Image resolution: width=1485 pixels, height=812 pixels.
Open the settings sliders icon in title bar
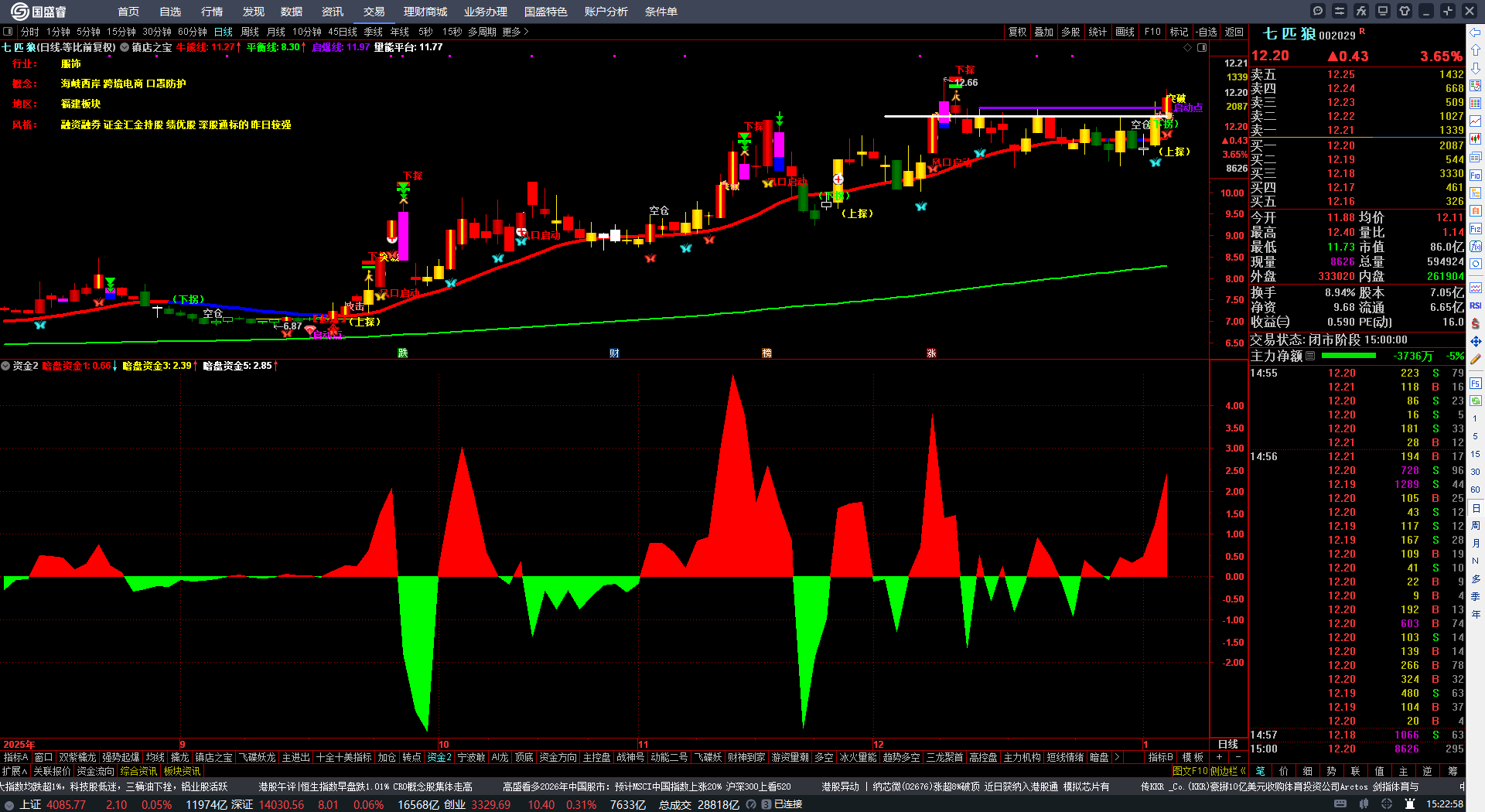click(x=1340, y=11)
